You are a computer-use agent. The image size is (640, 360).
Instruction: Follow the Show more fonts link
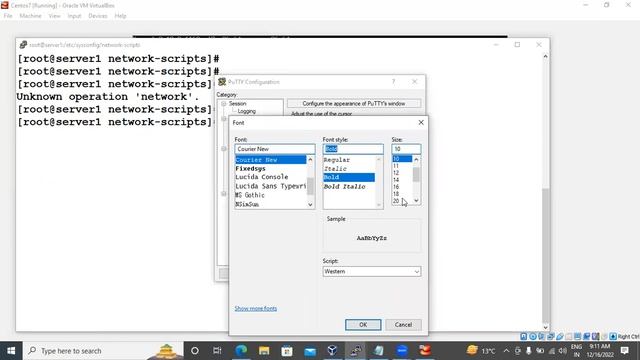(256, 309)
